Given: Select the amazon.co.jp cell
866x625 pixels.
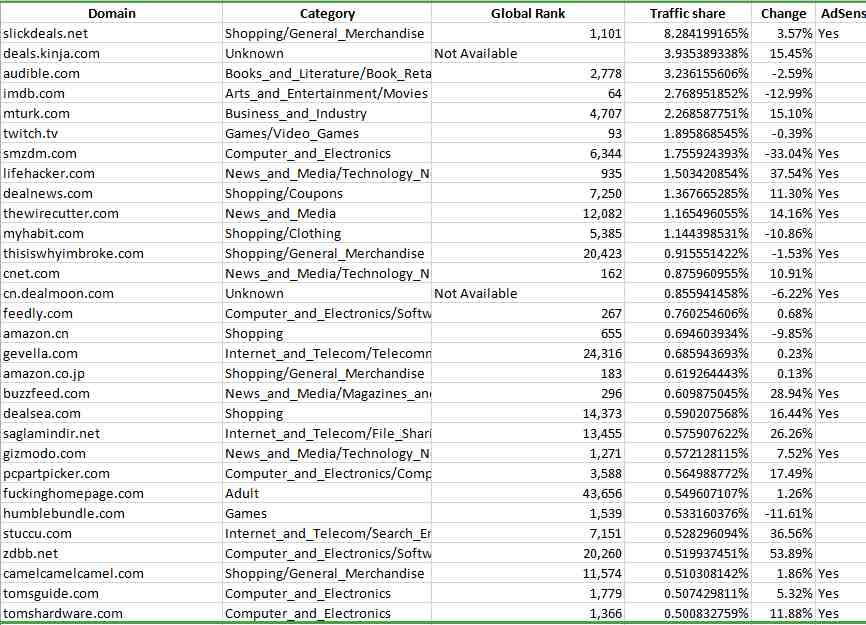Looking at the screenshot, I should pos(111,373).
